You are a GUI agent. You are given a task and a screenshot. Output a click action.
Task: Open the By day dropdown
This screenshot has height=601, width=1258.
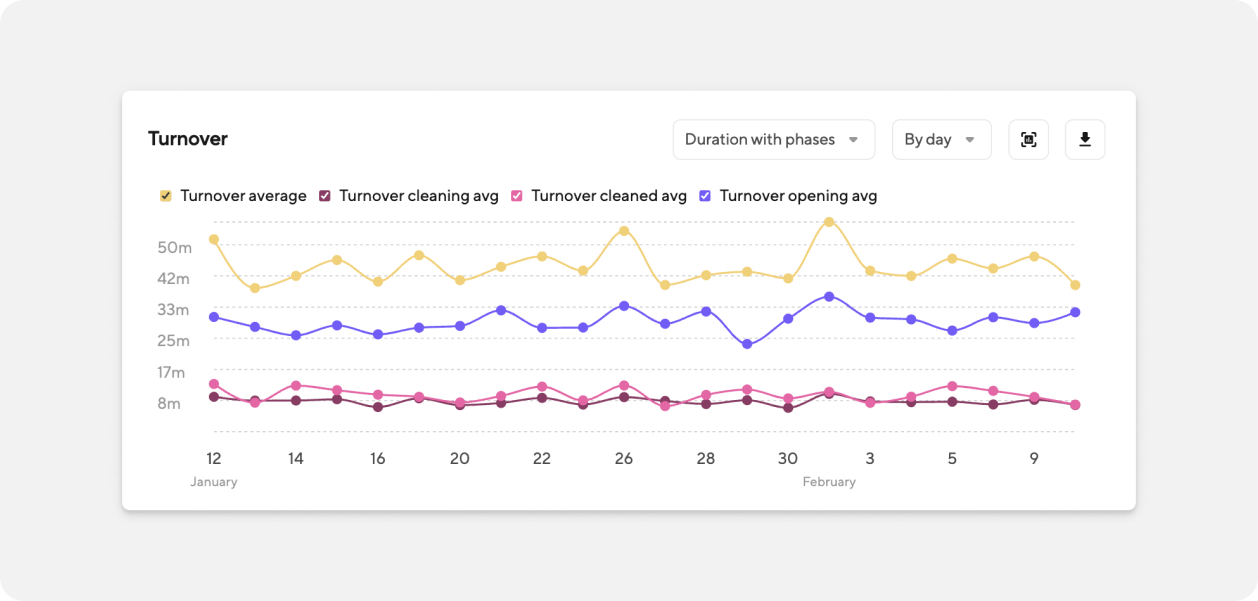coord(941,140)
